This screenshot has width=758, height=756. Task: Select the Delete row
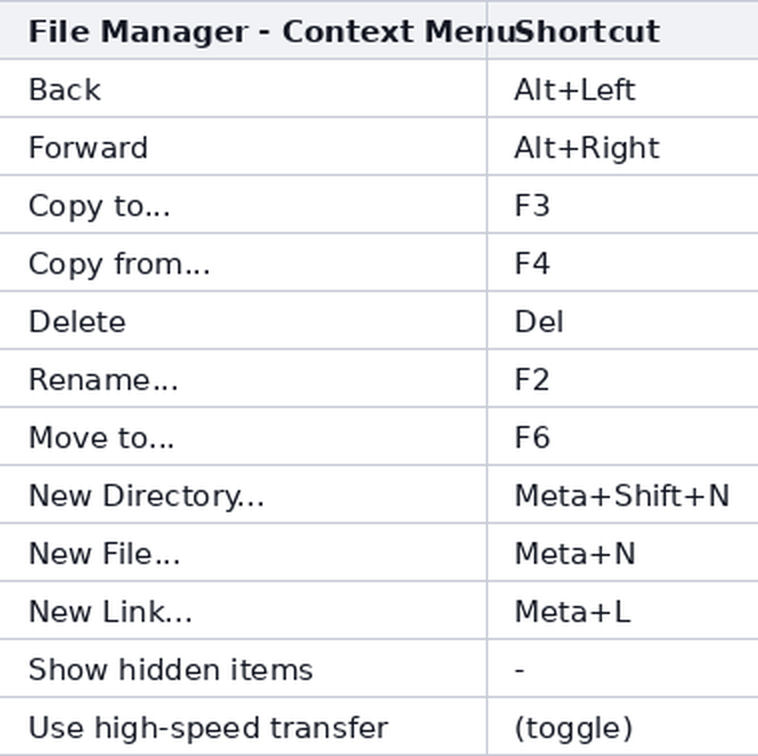pyautogui.click(x=379, y=320)
